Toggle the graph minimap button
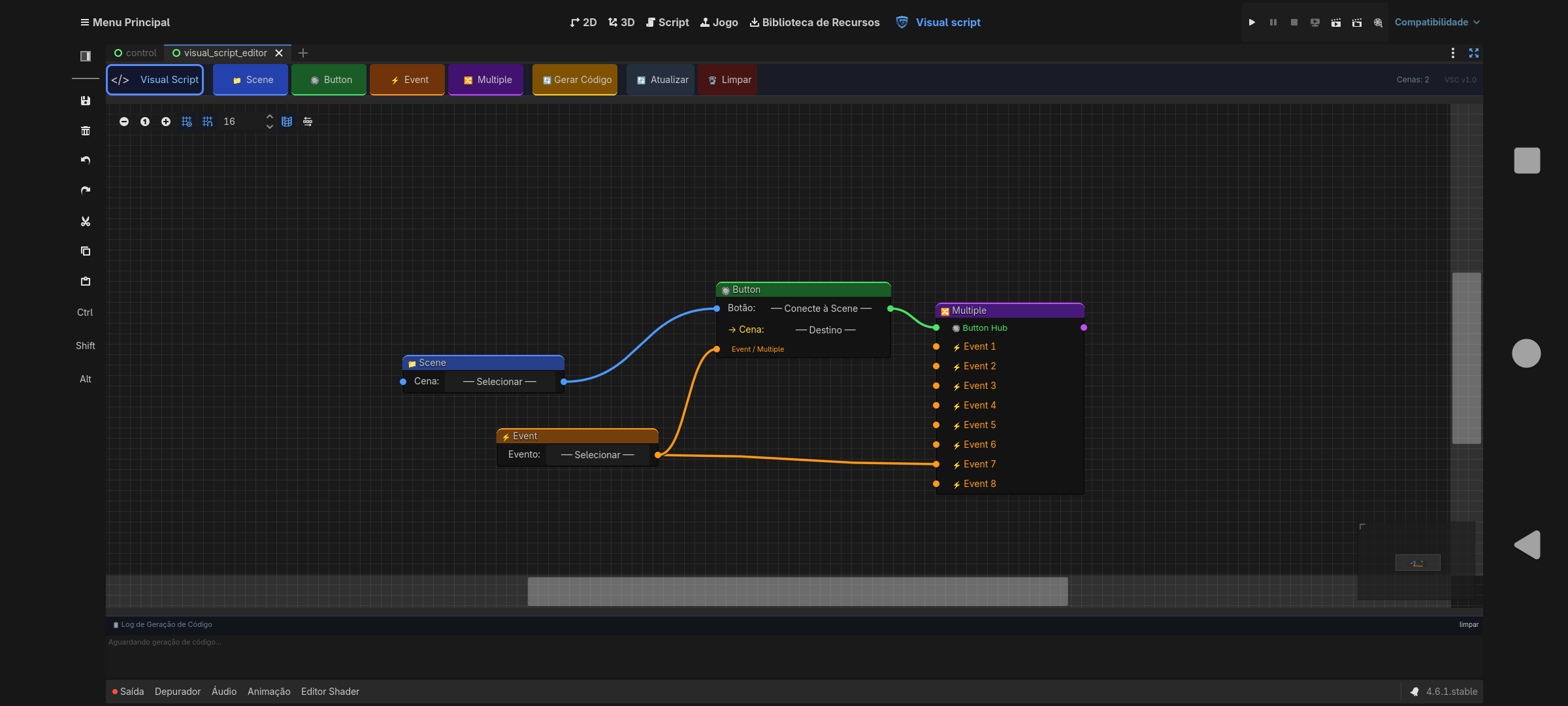Image resolution: width=1568 pixels, height=706 pixels. pos(287,122)
